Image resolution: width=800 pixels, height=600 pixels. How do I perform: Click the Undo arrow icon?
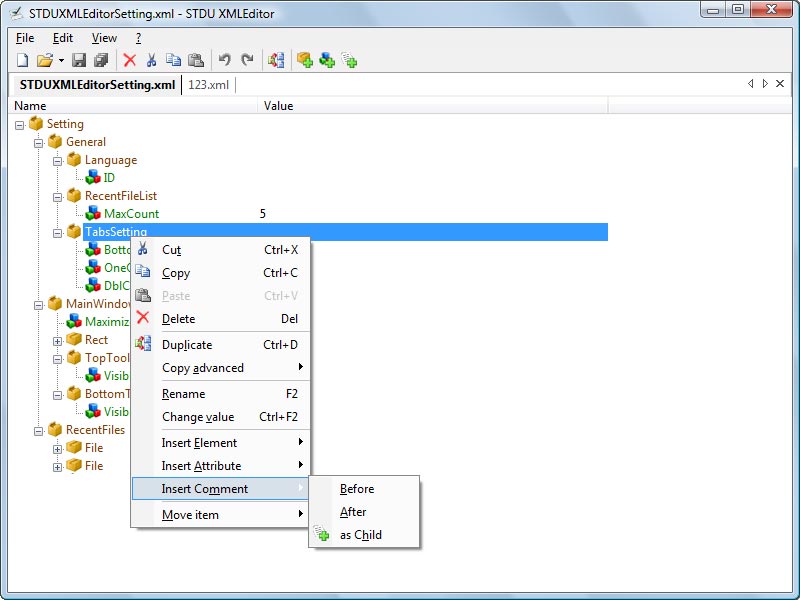(224, 60)
